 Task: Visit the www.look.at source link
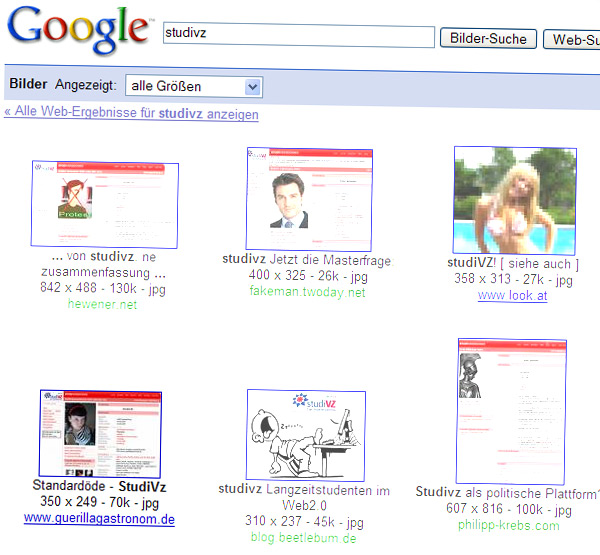point(513,296)
